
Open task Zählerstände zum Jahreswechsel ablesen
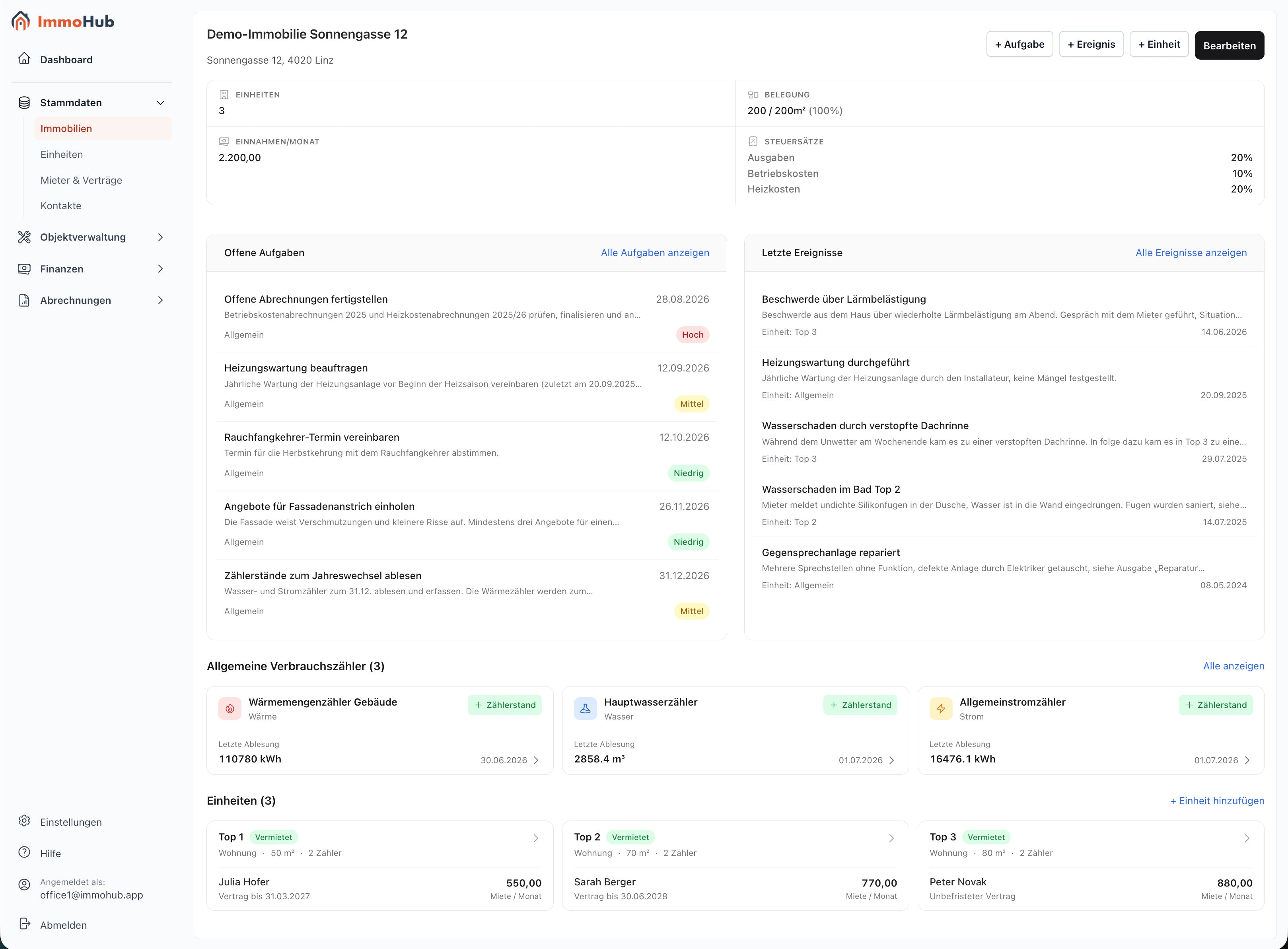(x=467, y=593)
